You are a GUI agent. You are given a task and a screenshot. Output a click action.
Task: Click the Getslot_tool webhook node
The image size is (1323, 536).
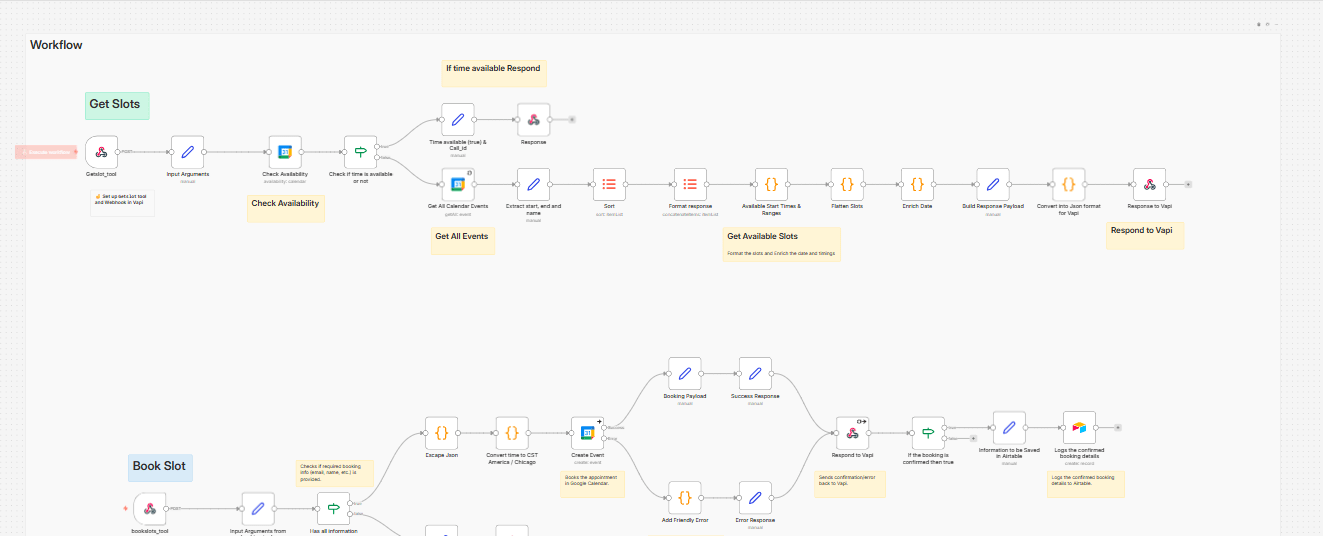coord(101,153)
